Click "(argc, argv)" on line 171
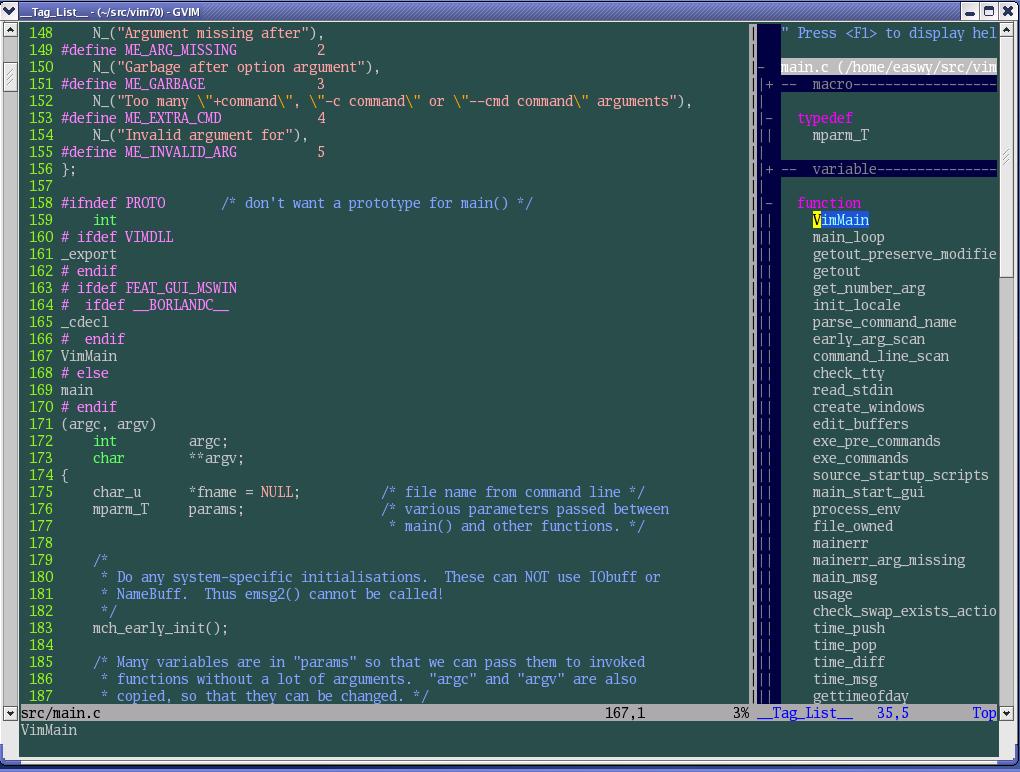 coord(109,424)
